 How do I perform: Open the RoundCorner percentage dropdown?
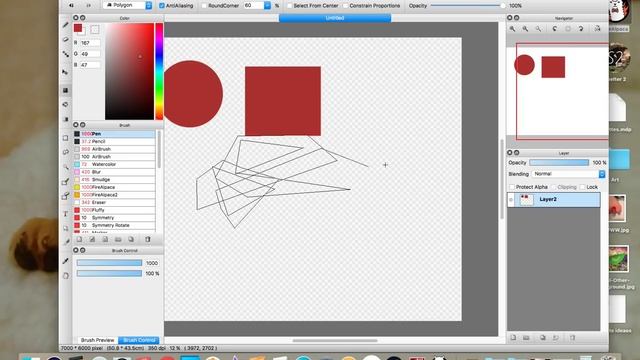(x=267, y=5)
